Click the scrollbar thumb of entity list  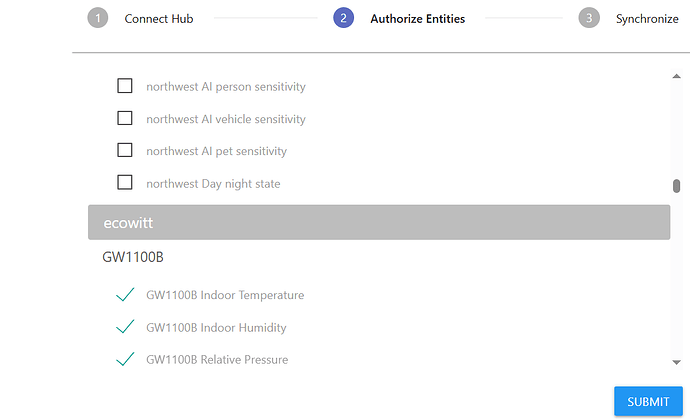coord(677,185)
